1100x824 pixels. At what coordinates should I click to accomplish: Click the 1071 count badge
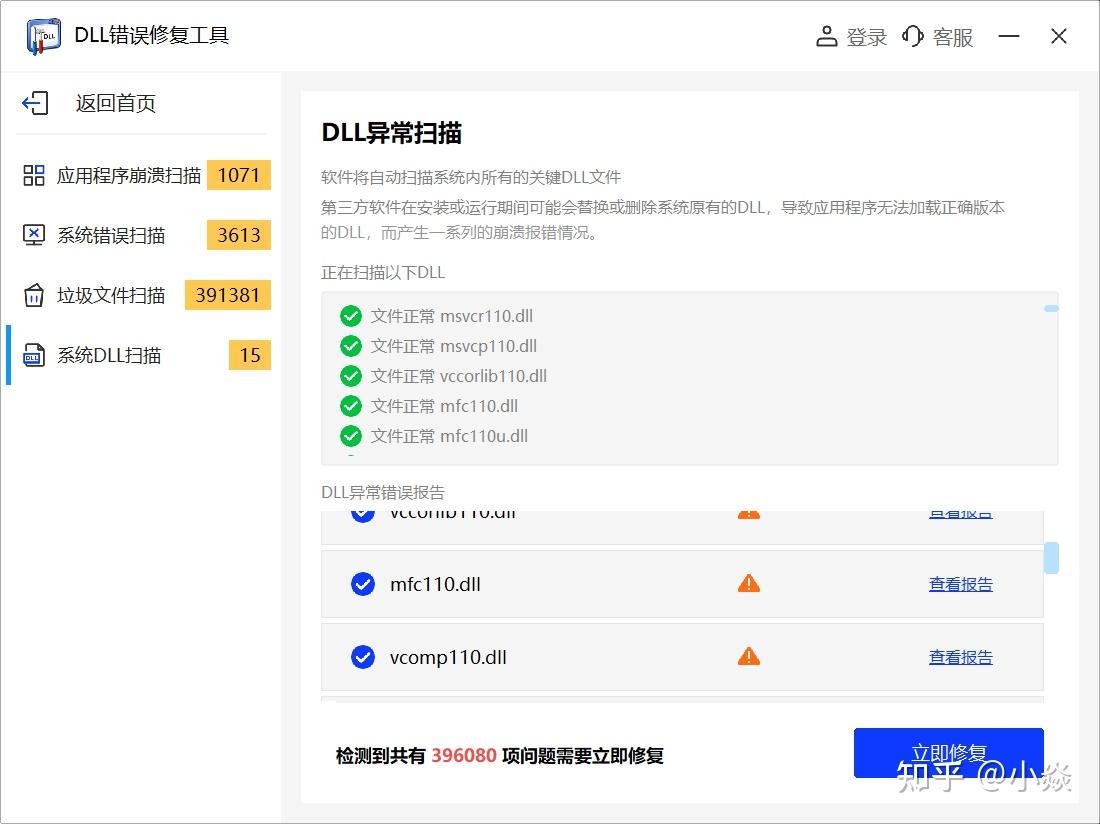coord(239,175)
